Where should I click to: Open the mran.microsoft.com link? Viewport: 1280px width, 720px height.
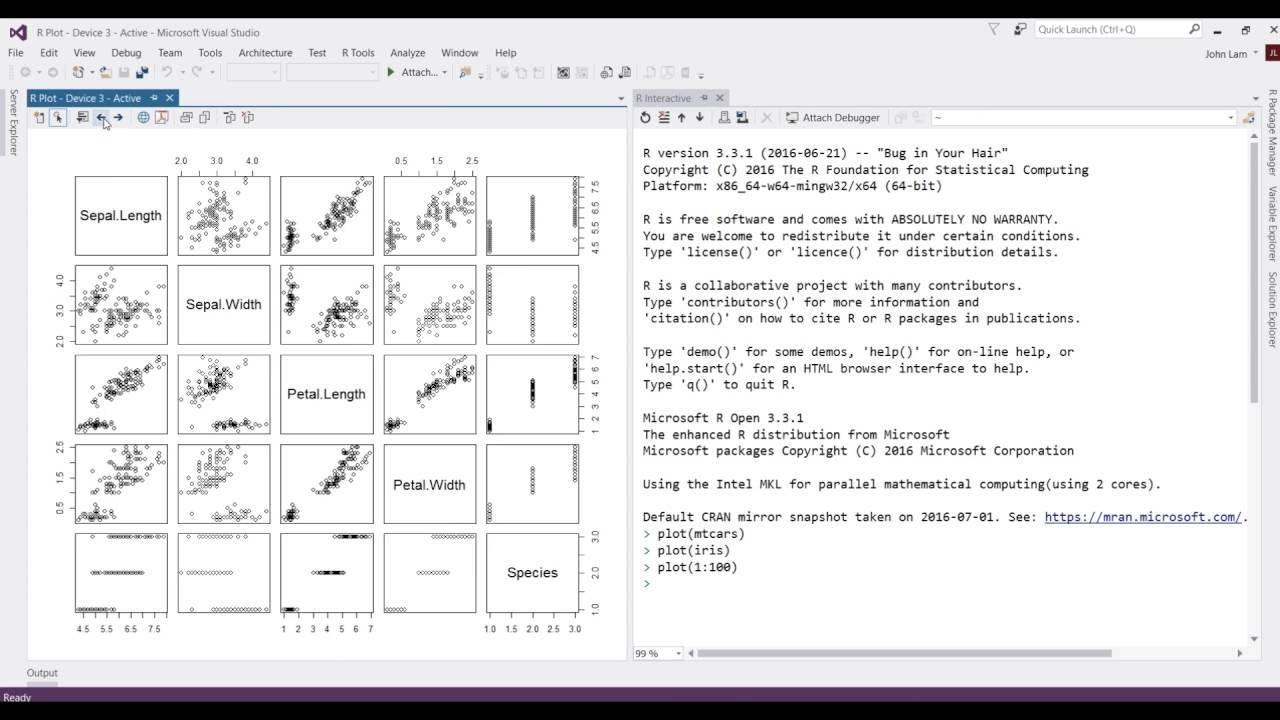click(1143, 517)
